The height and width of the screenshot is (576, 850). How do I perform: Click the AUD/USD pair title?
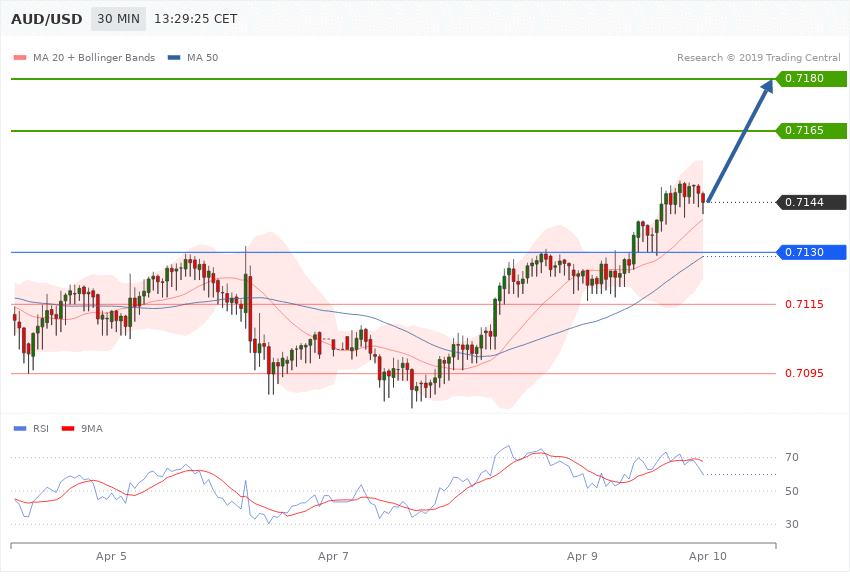(47, 19)
